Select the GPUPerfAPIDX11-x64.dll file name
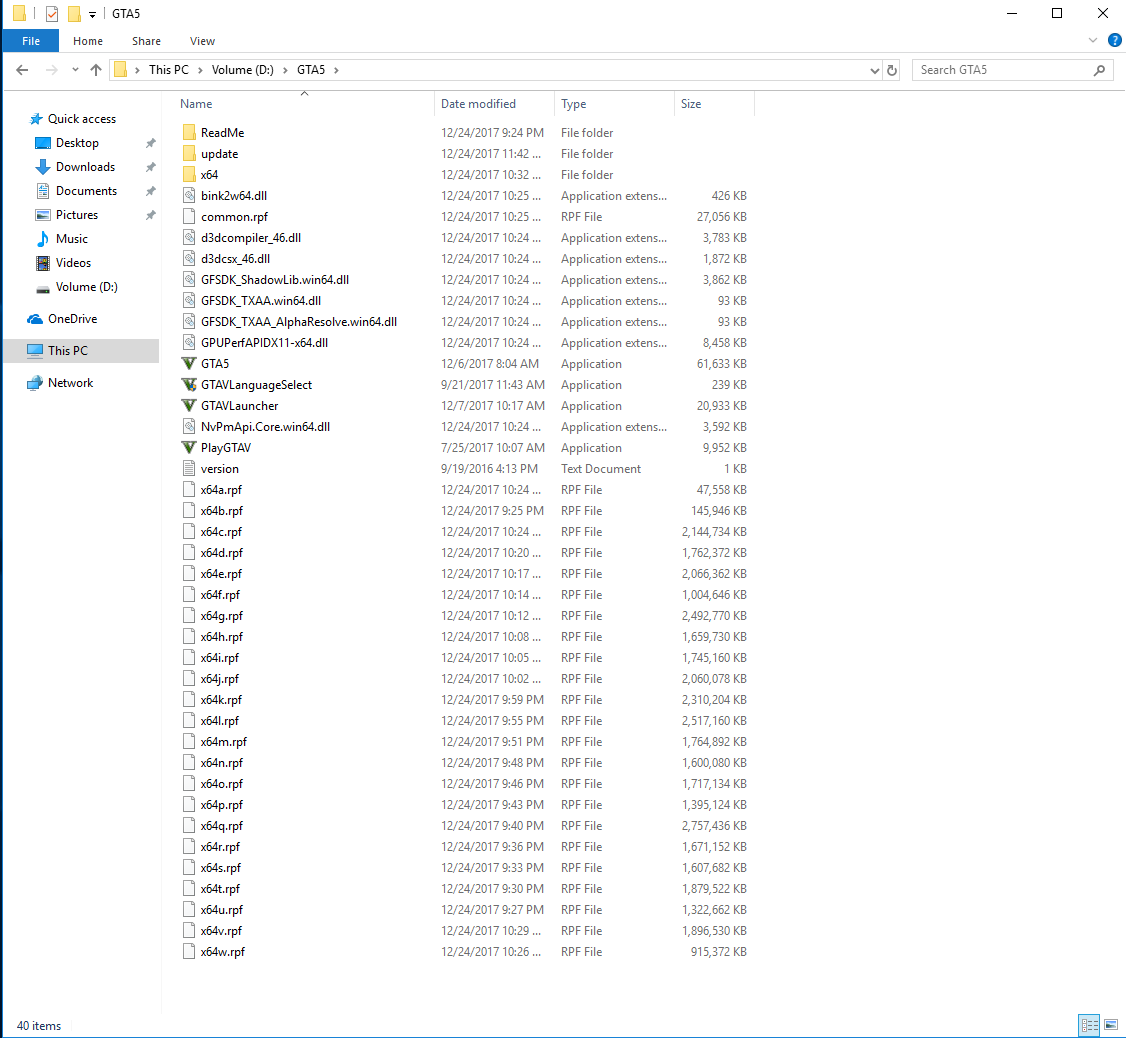 [x=264, y=343]
